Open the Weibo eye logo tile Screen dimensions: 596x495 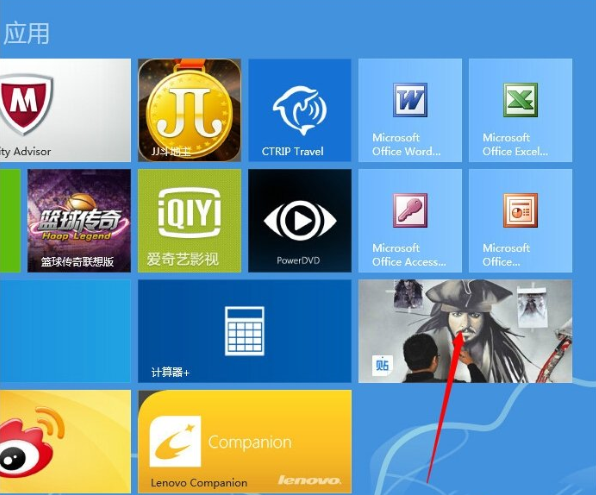65,441
